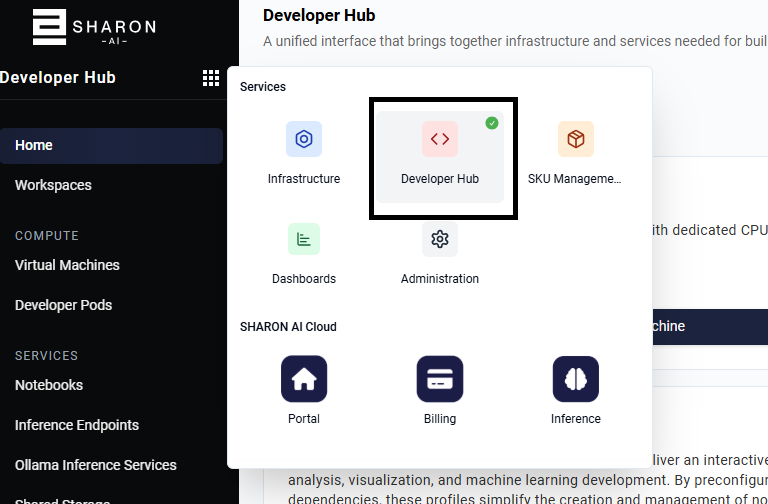Click the Sharon AI logo
This screenshot has width=768, height=504.
tap(94, 27)
